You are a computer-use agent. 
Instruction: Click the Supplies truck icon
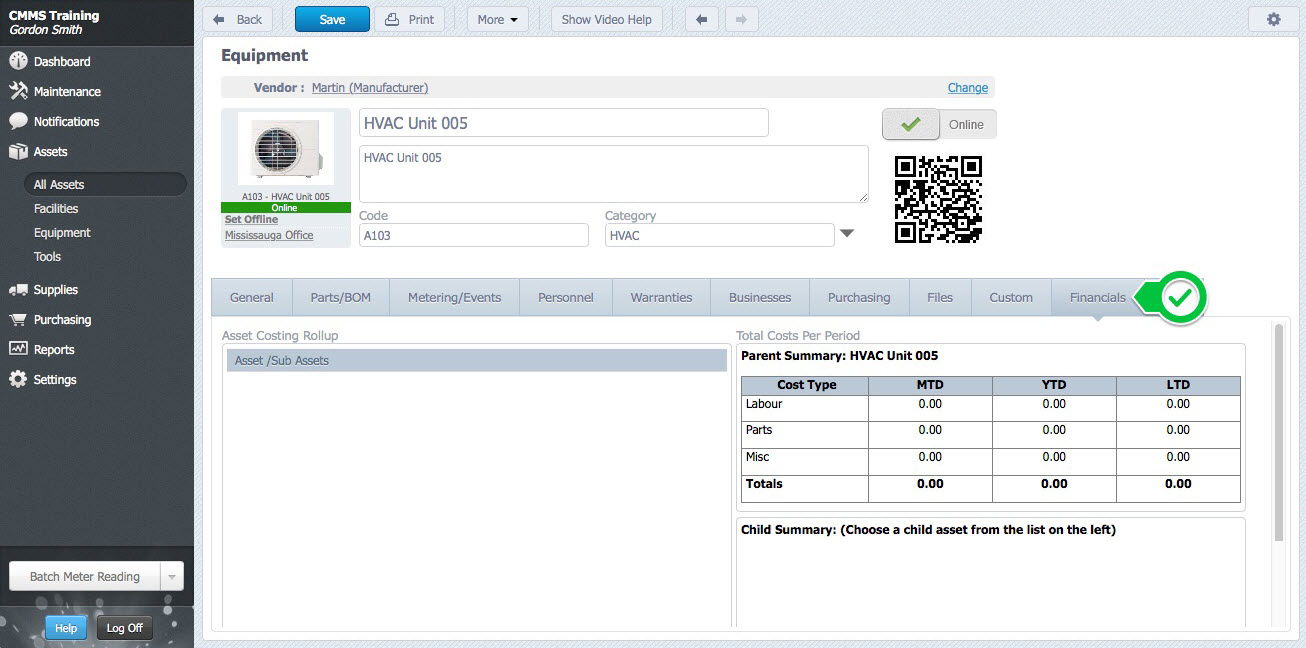(18, 289)
